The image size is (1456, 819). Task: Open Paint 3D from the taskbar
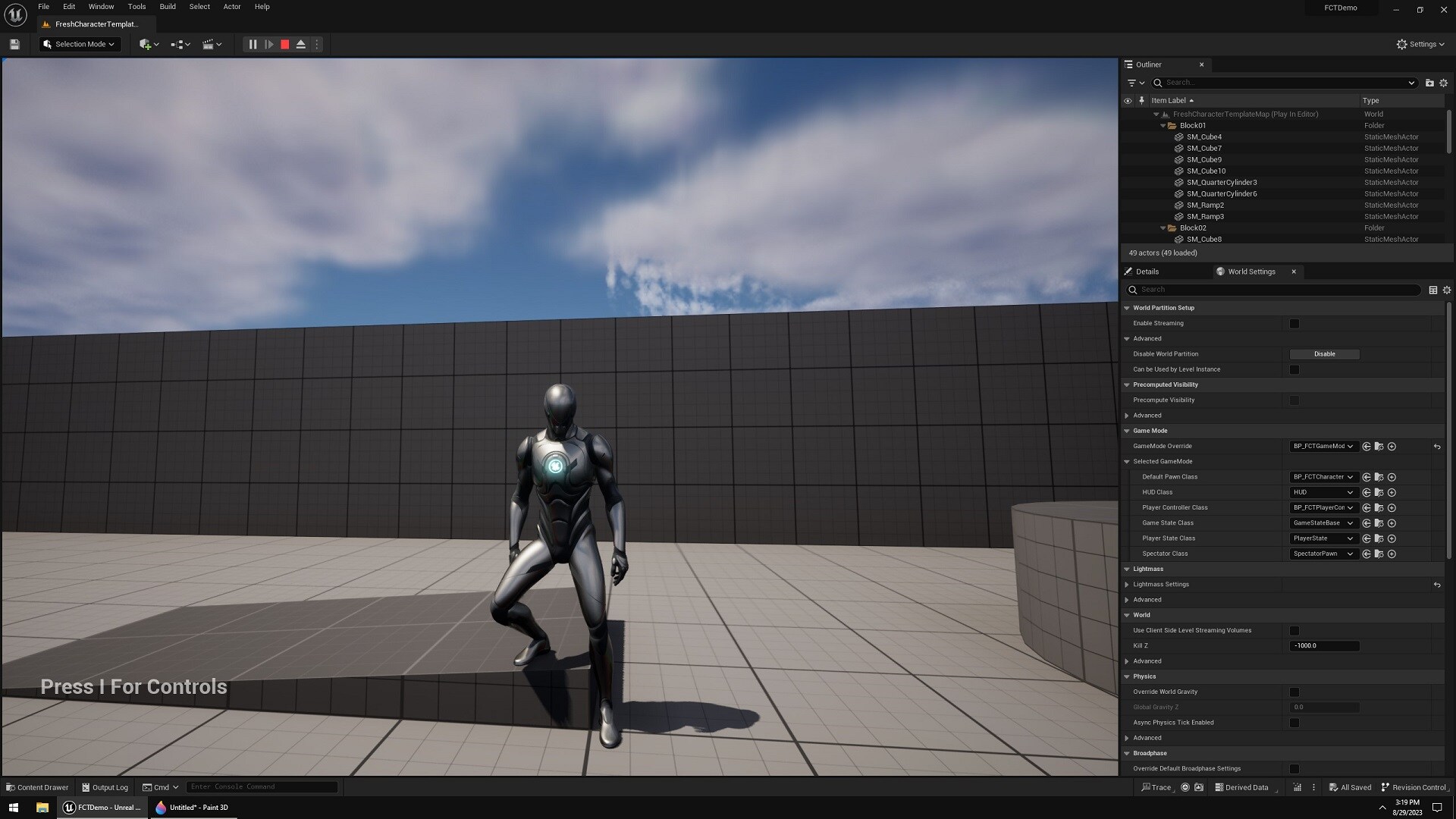coord(192,808)
